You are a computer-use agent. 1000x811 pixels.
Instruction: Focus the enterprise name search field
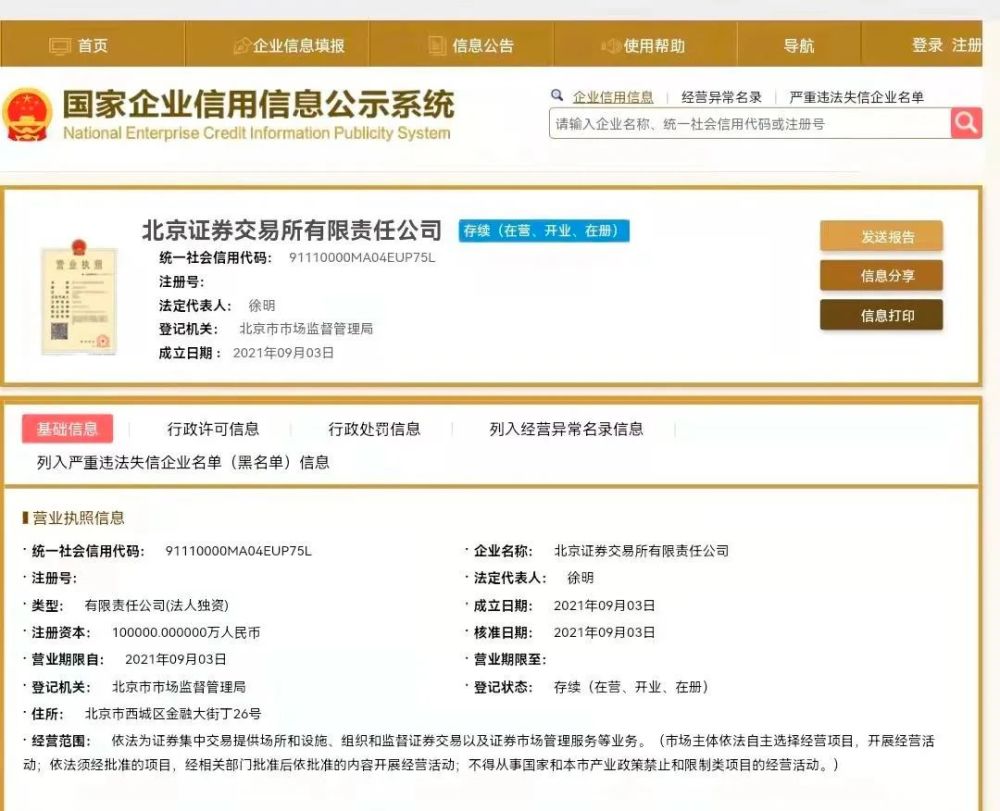click(750, 123)
